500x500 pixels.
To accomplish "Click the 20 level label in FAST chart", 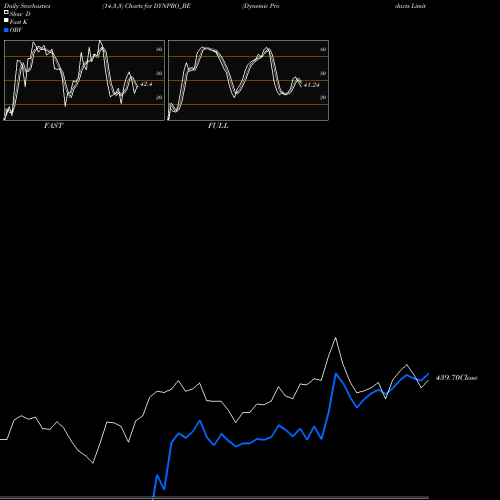I will (159, 97).
